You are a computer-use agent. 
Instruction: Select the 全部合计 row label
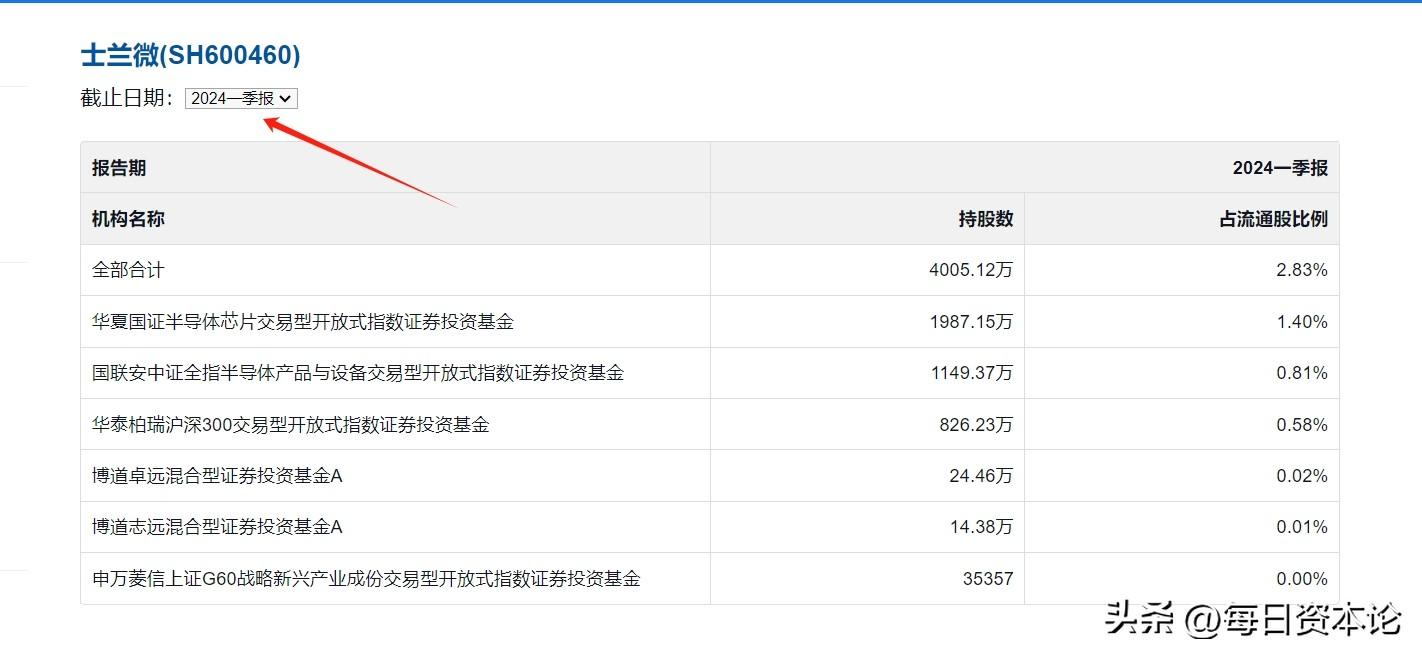128,270
